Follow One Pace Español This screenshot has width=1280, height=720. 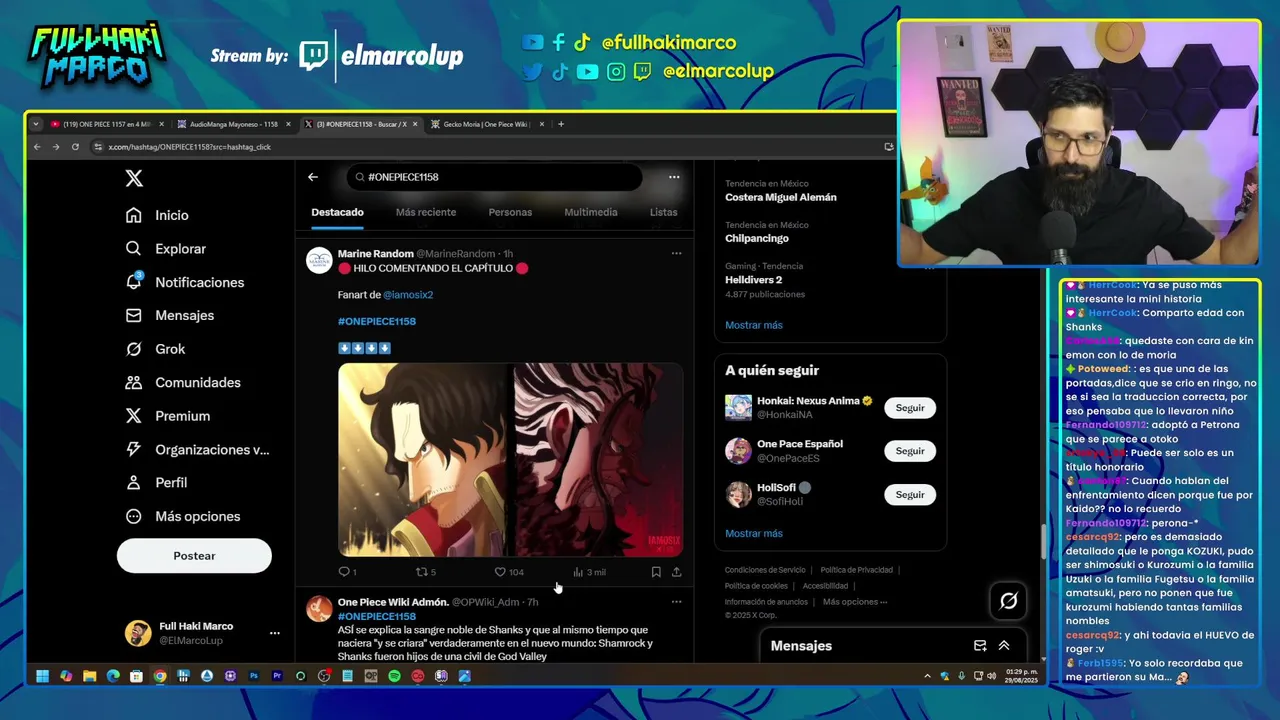[910, 451]
